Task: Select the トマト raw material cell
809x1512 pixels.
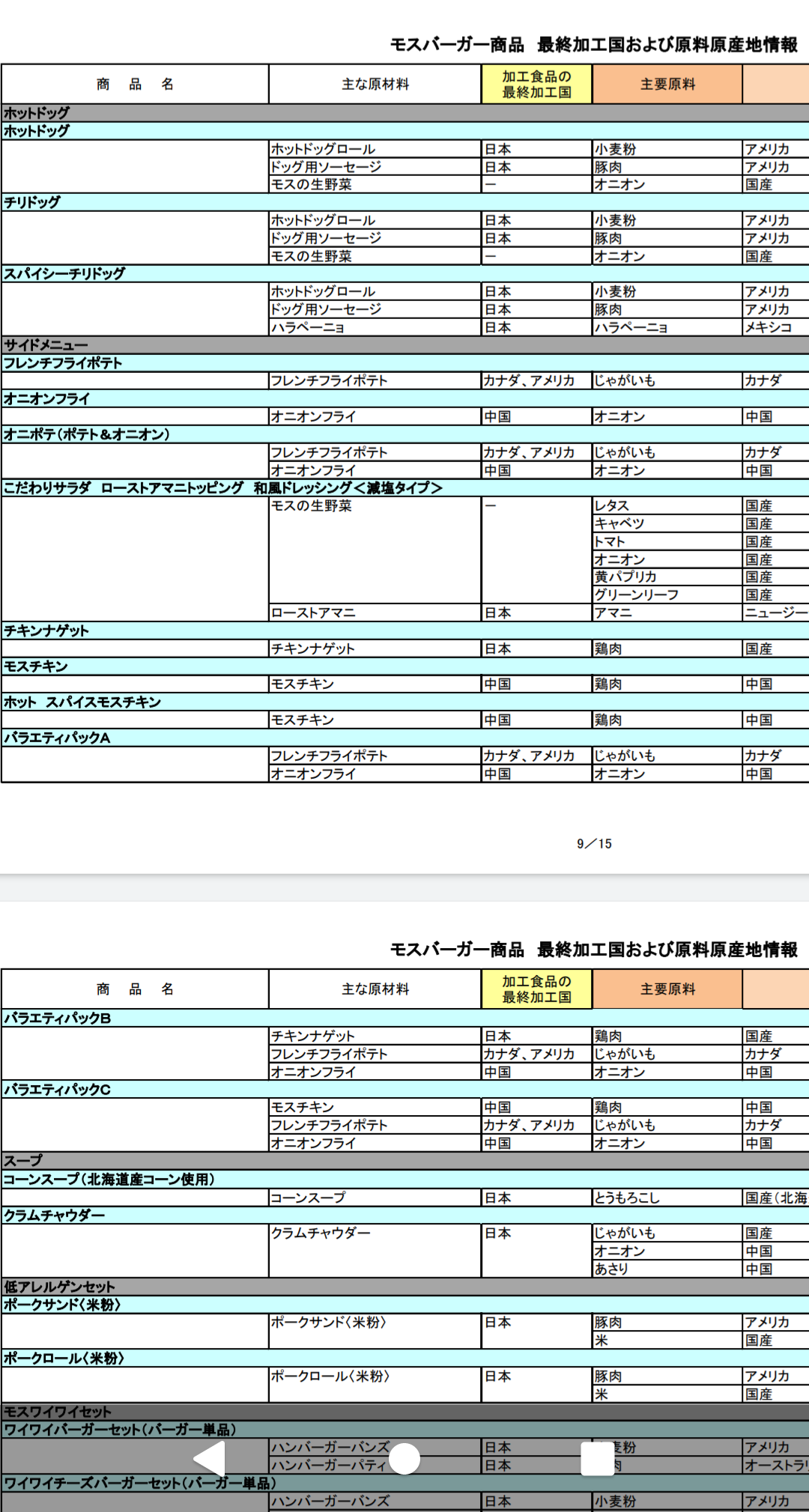Action: [x=667, y=541]
